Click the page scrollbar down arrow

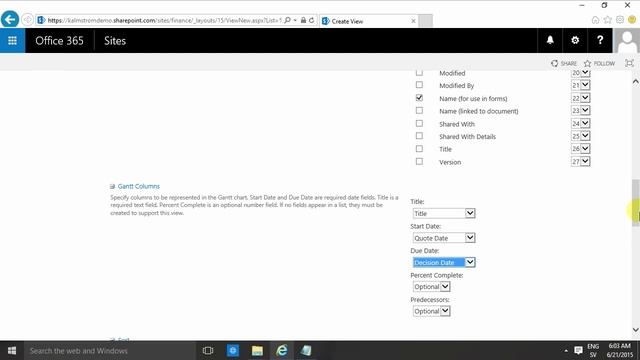pos(635,330)
